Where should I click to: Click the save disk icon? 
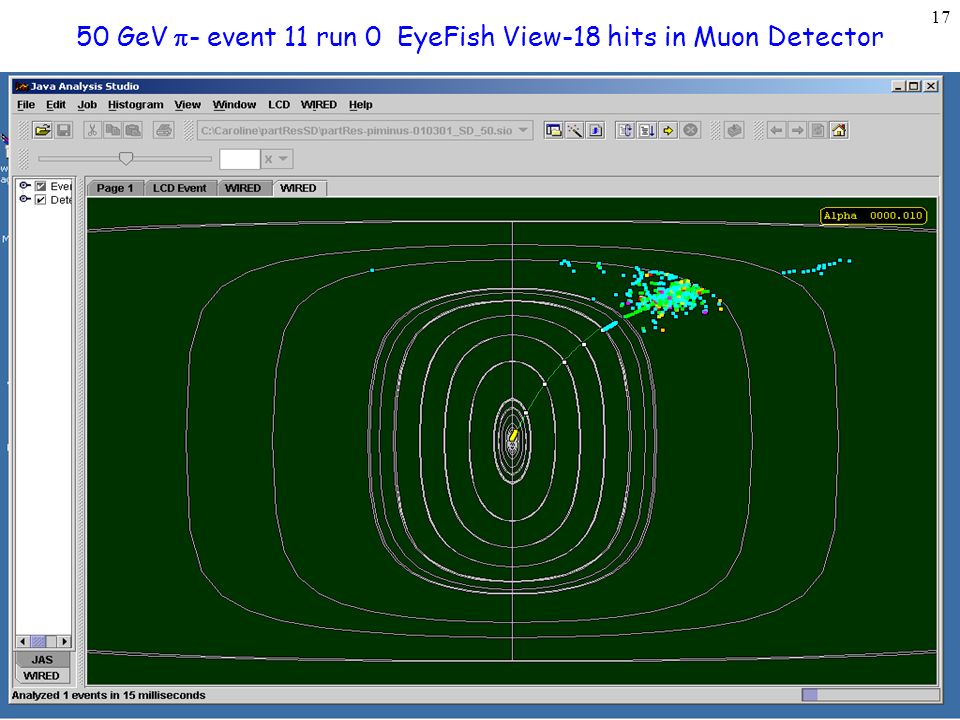[64, 130]
